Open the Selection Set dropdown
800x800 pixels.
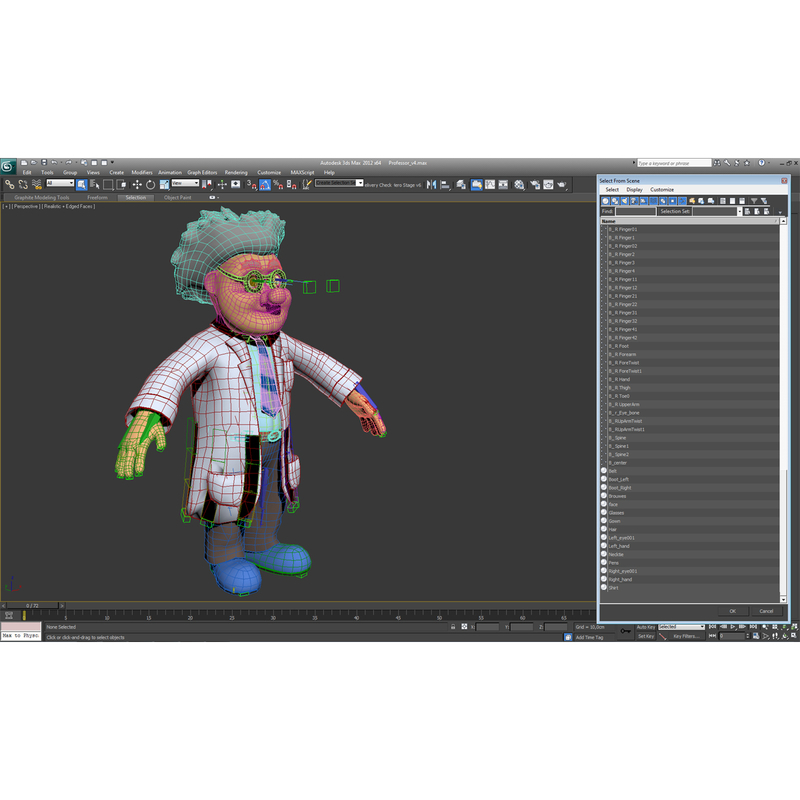(x=740, y=210)
